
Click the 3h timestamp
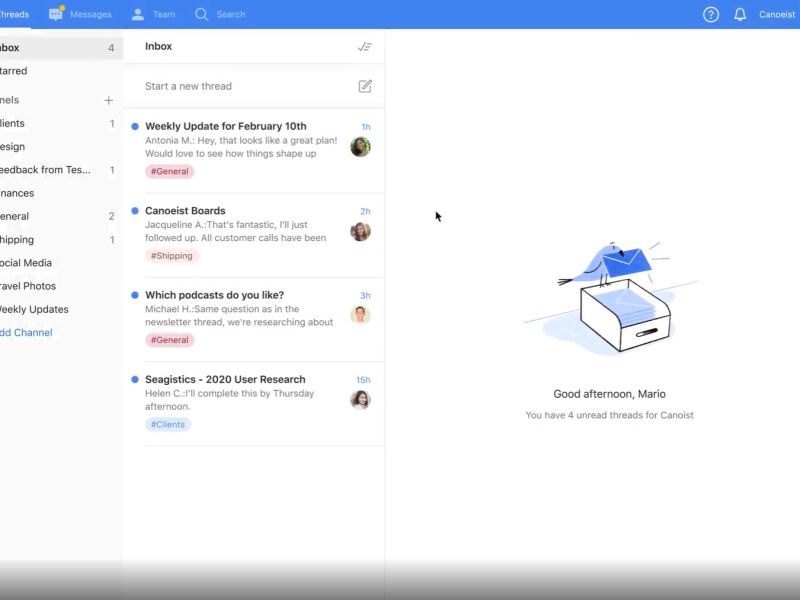click(365, 295)
